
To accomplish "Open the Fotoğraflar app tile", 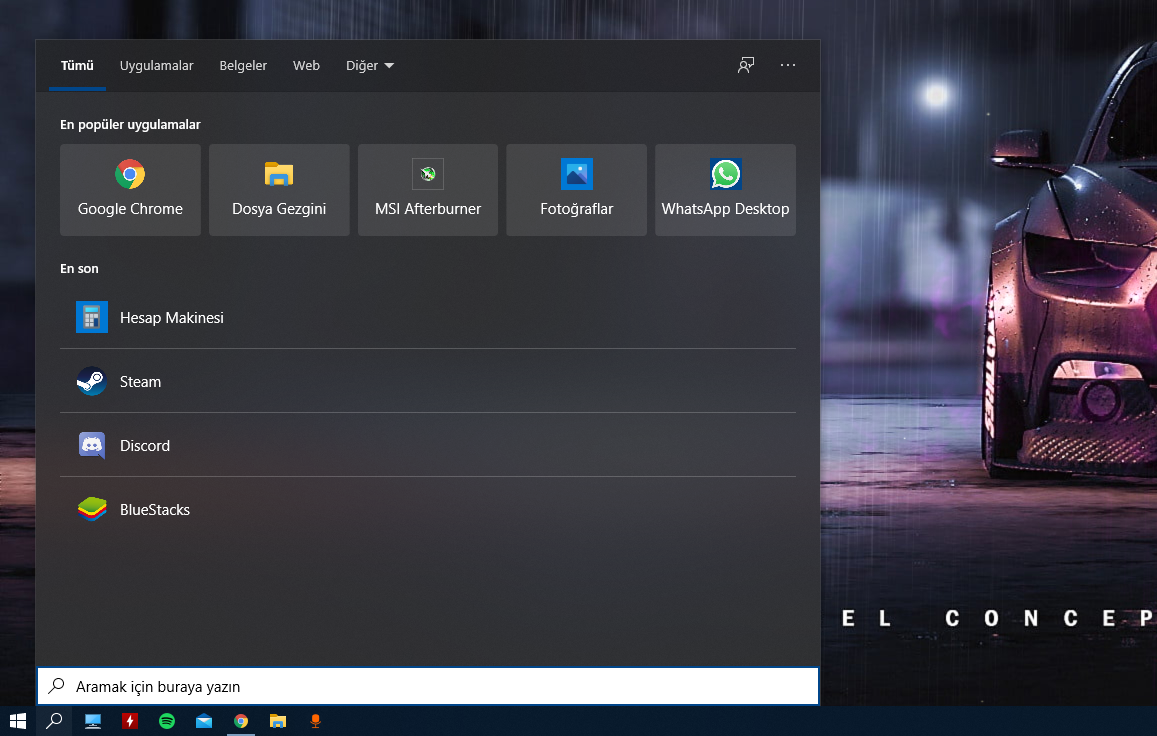I will point(576,190).
